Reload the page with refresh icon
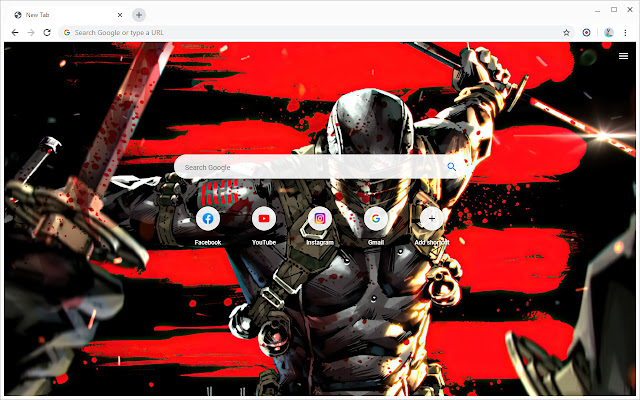 [x=47, y=33]
